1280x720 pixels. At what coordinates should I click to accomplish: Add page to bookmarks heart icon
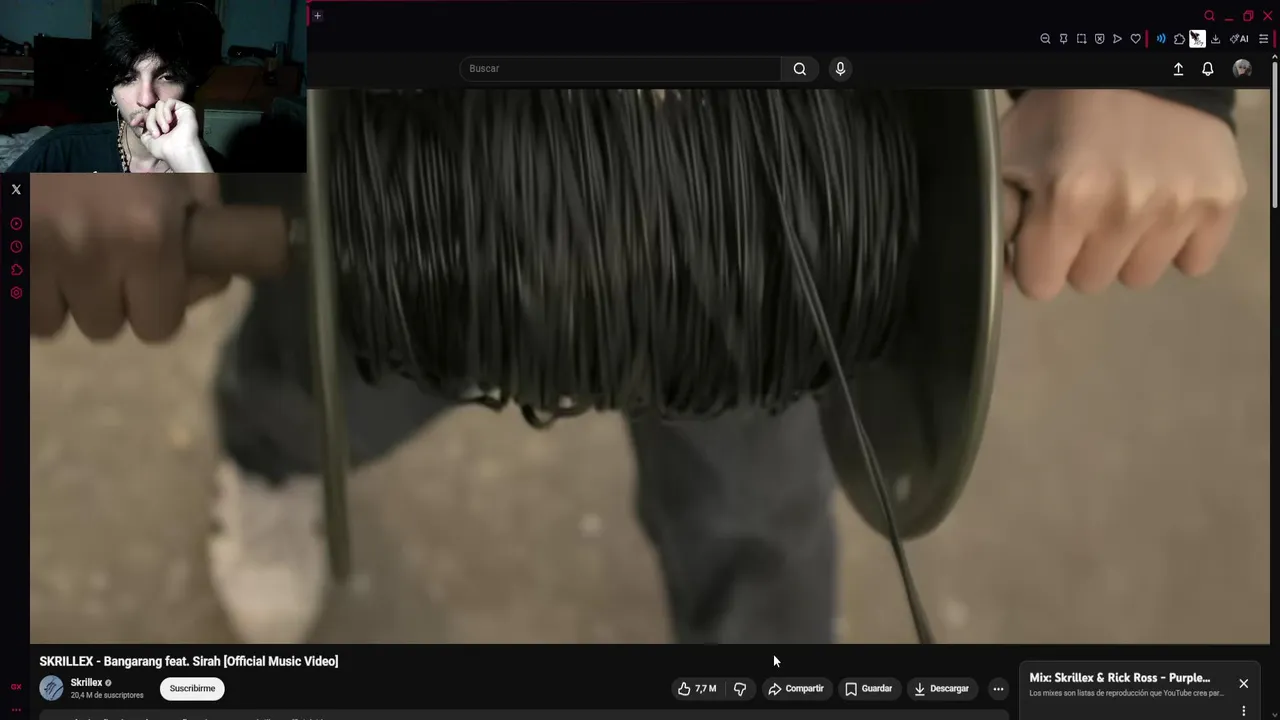coord(1135,39)
